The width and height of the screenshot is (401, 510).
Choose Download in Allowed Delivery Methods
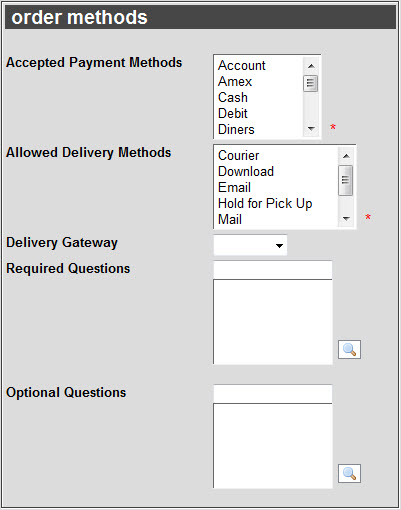click(246, 172)
